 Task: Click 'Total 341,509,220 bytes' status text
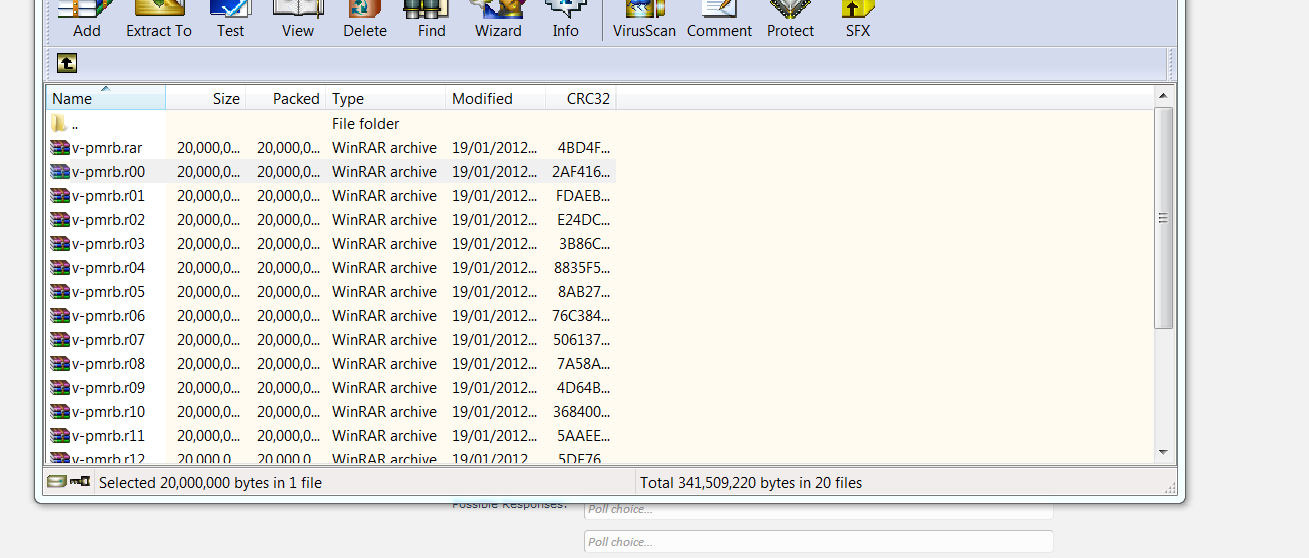coord(751,483)
